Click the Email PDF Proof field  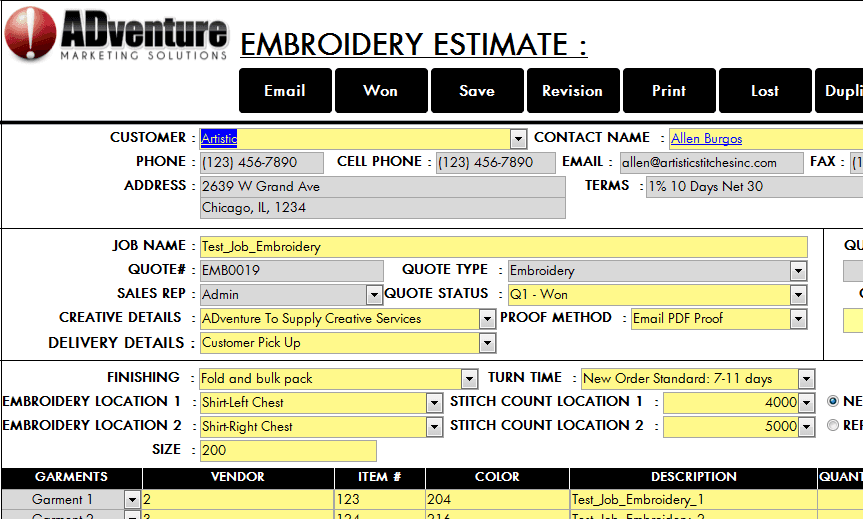coord(711,319)
